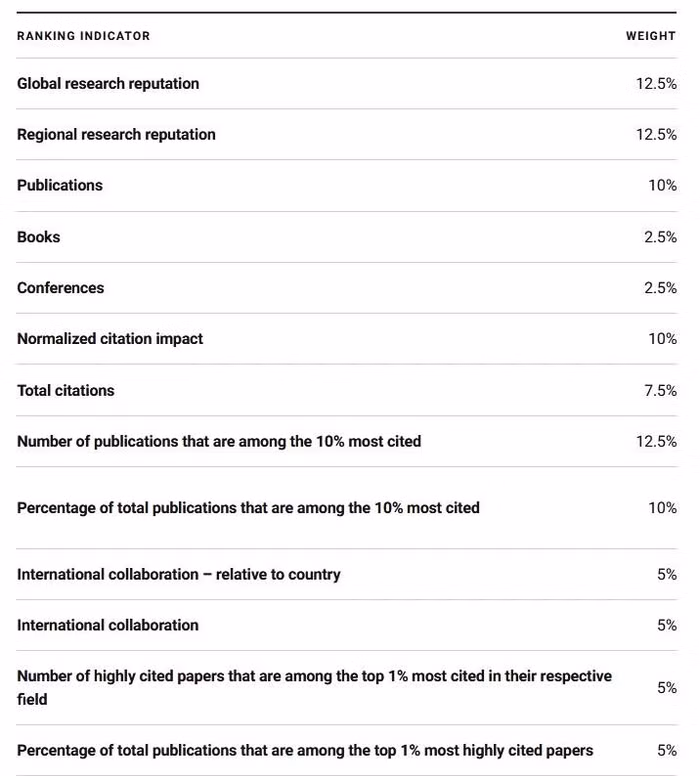700x776 pixels.
Task: Select the Global research reputation row label
Action: tap(108, 84)
